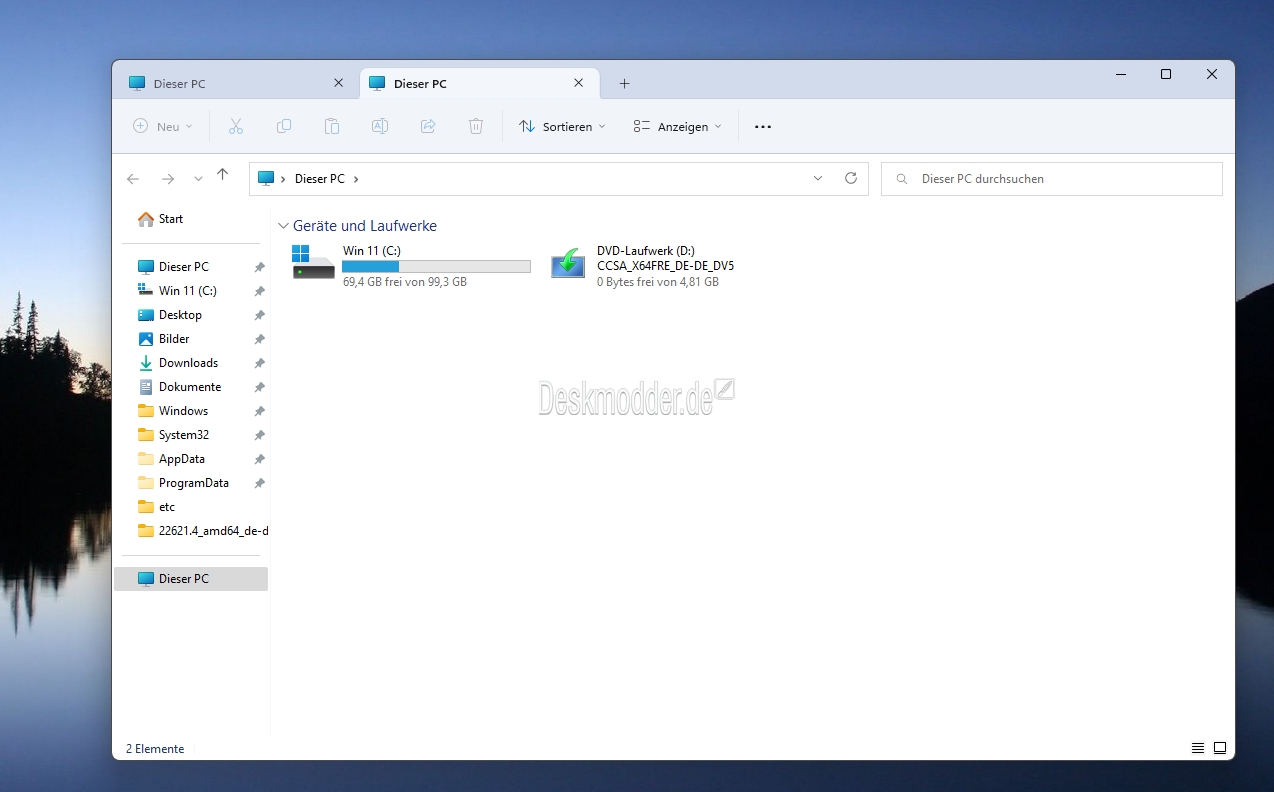The height and width of the screenshot is (792, 1274).
Task: Click the PC icon in address bar
Action: (265, 178)
